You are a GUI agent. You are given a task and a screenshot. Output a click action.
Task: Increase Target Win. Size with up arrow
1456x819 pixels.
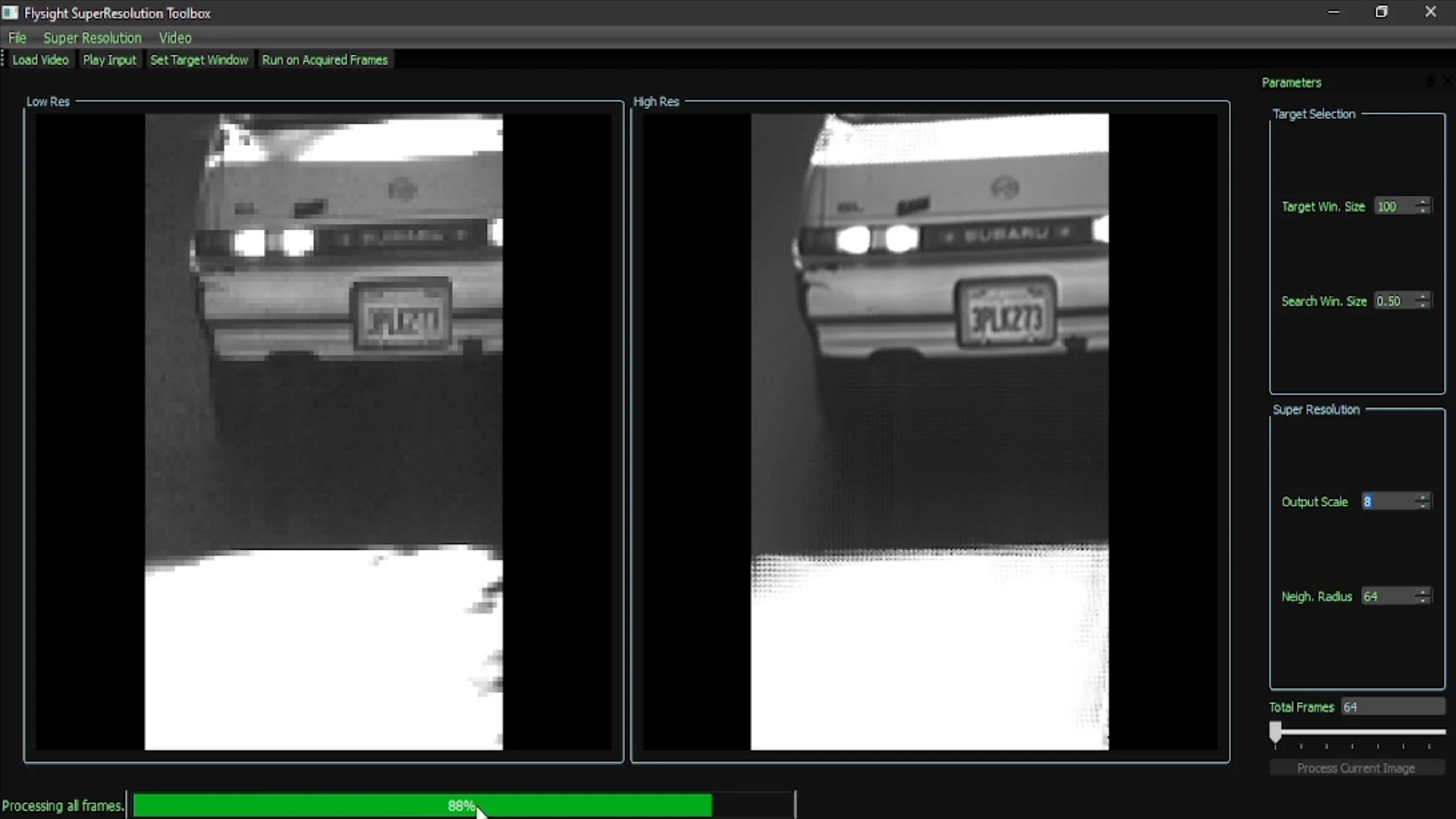(1423, 202)
